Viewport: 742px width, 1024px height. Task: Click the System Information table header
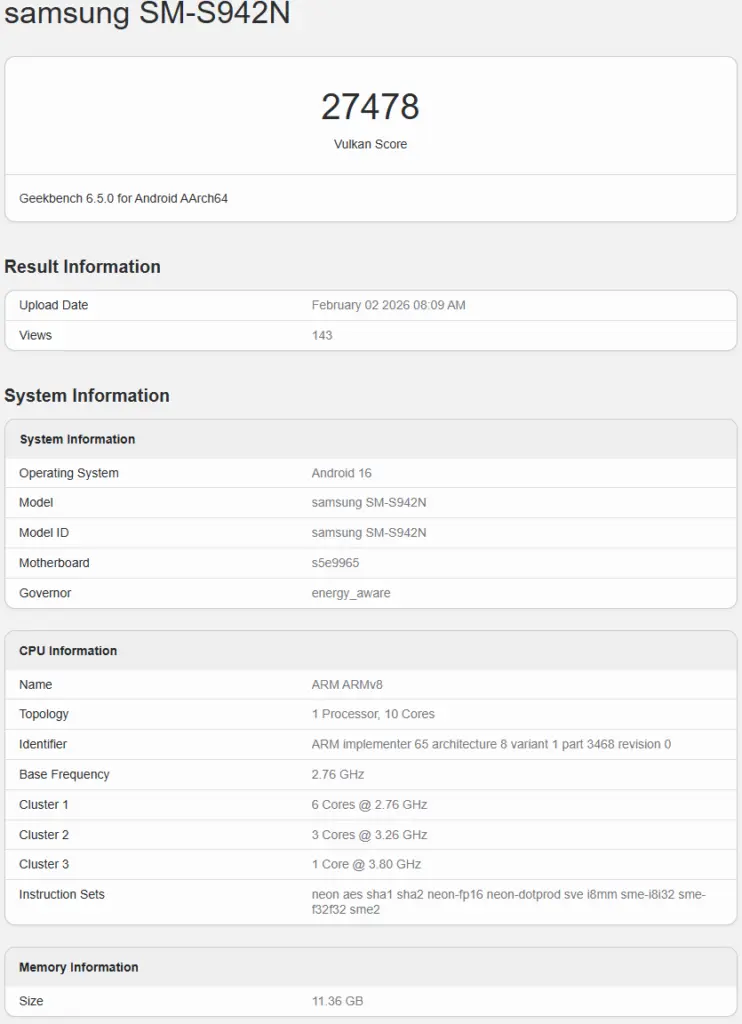click(x=77, y=439)
